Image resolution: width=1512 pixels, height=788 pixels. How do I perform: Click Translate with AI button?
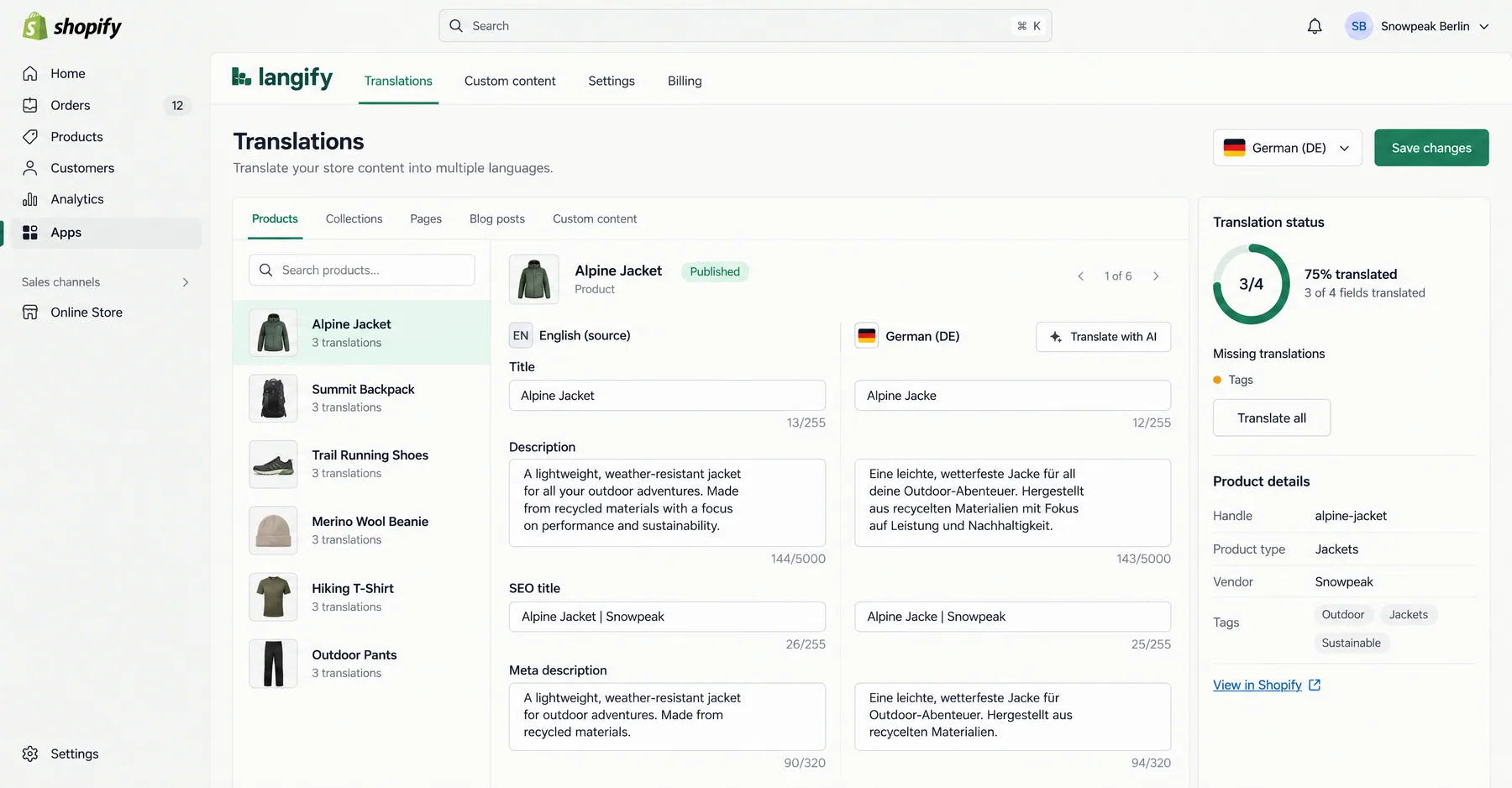click(1103, 337)
